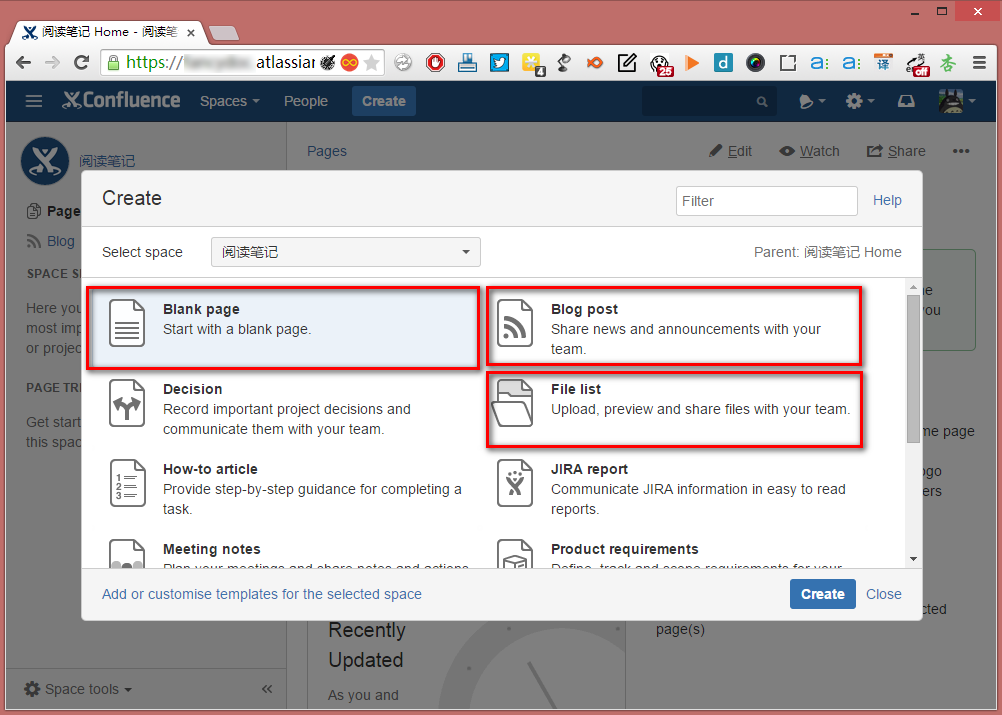Click the blue Create button in dialog

pos(822,594)
